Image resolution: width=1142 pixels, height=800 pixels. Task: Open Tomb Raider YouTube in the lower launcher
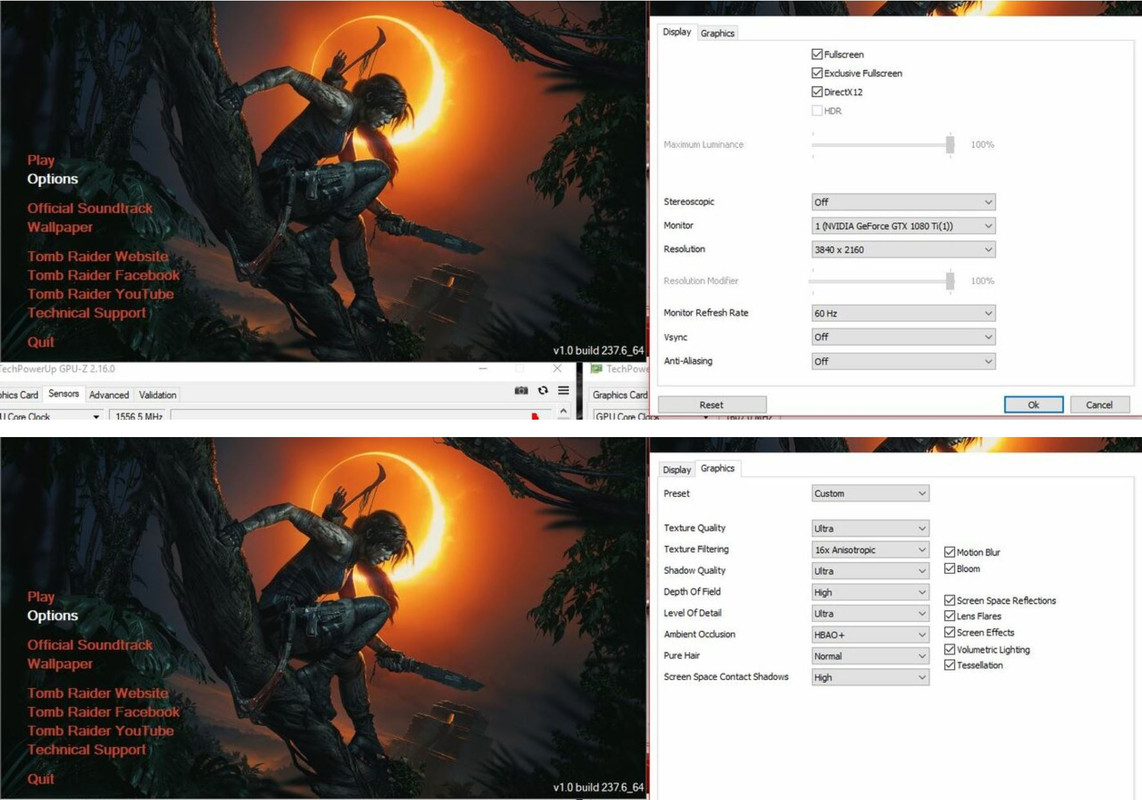[101, 731]
